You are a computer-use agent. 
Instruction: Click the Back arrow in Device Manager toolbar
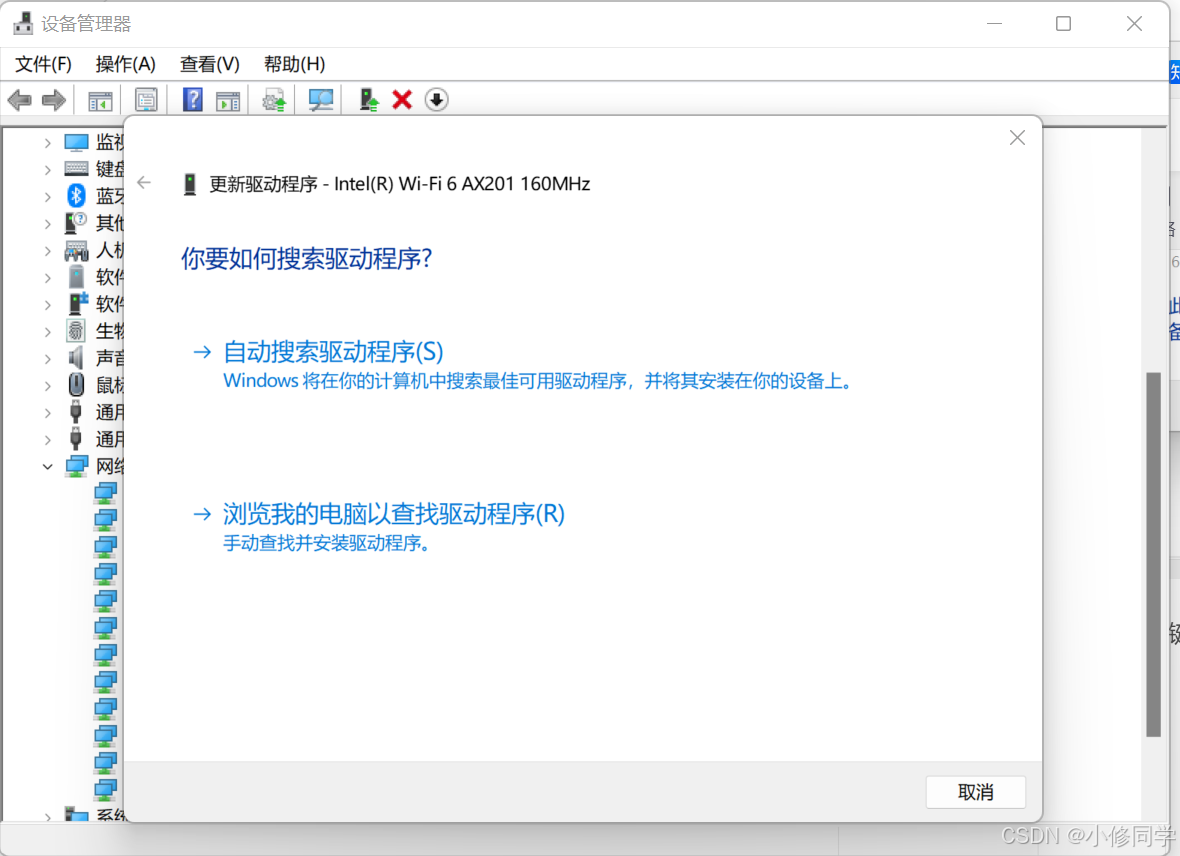pyautogui.click(x=20, y=99)
